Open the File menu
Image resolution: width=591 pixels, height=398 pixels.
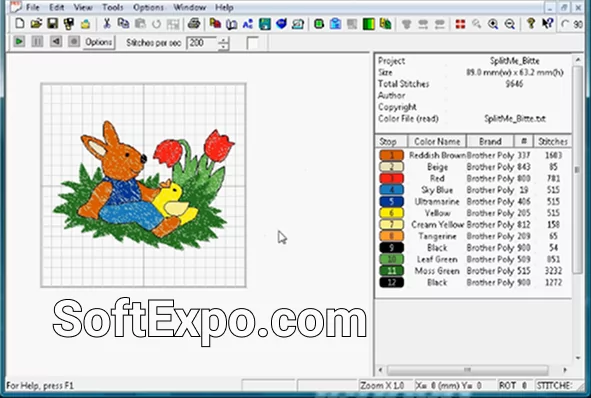[32, 7]
